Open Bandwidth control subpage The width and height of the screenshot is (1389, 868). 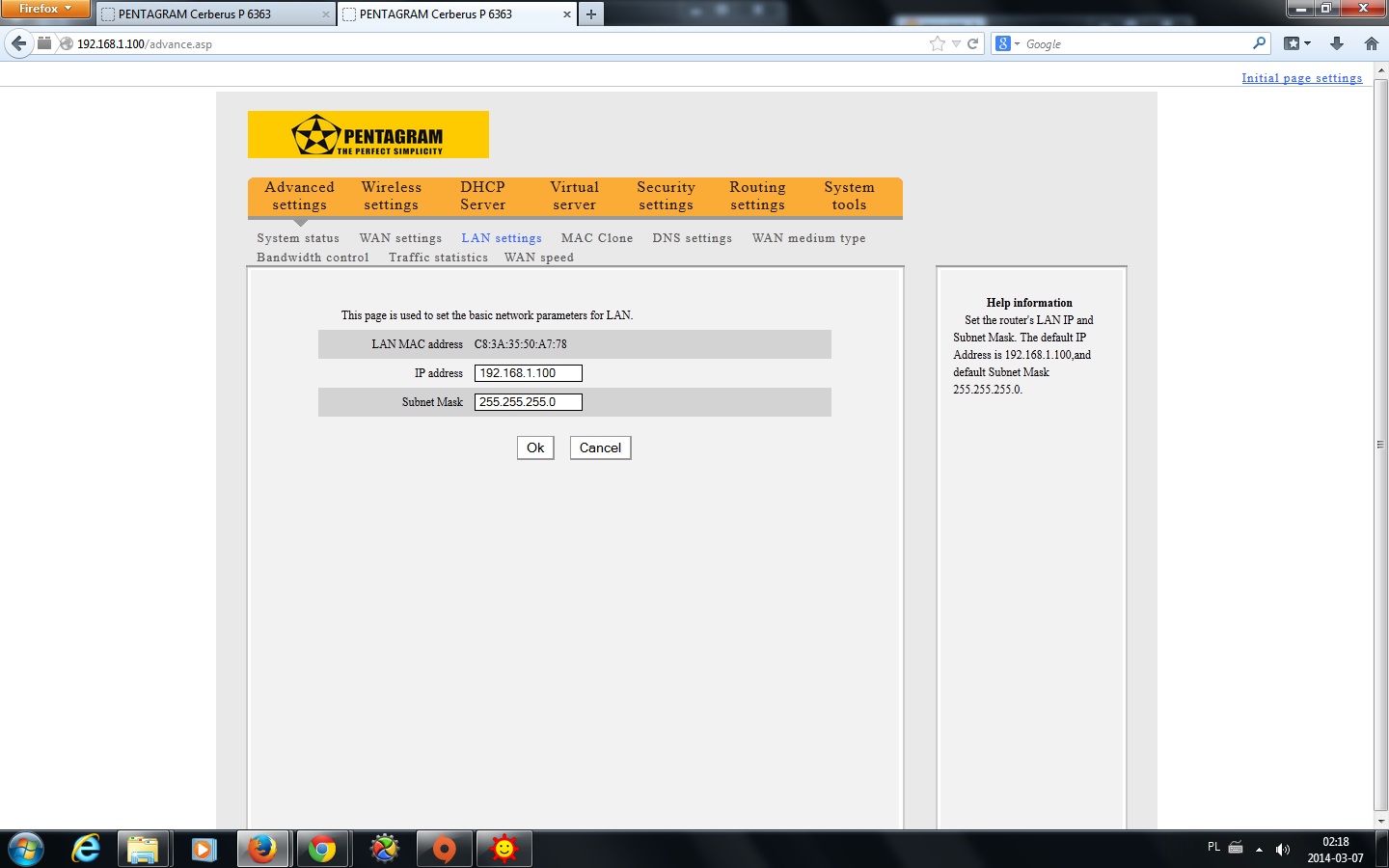pos(313,258)
